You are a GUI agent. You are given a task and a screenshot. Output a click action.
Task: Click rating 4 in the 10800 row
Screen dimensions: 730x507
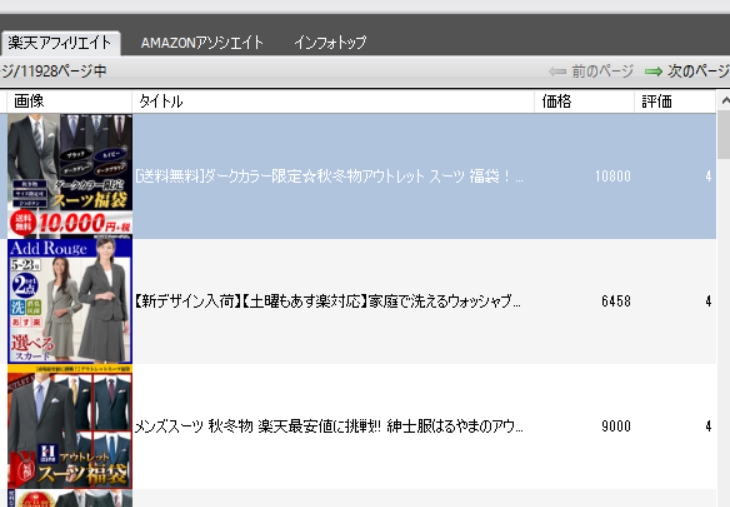point(708,176)
